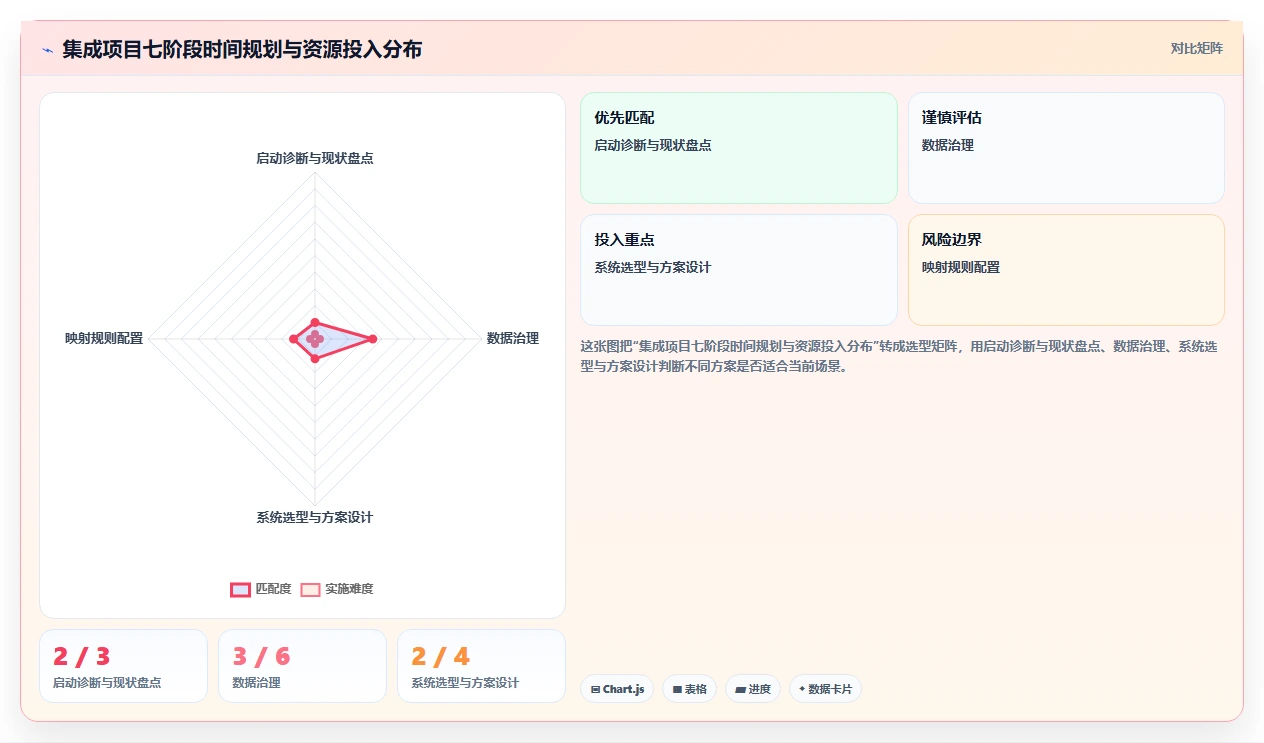Viewport: 1264px width, 743px height.
Task: Click 启动诊断与现状盘点 text in 优先匹配 card
Action: tap(653, 145)
